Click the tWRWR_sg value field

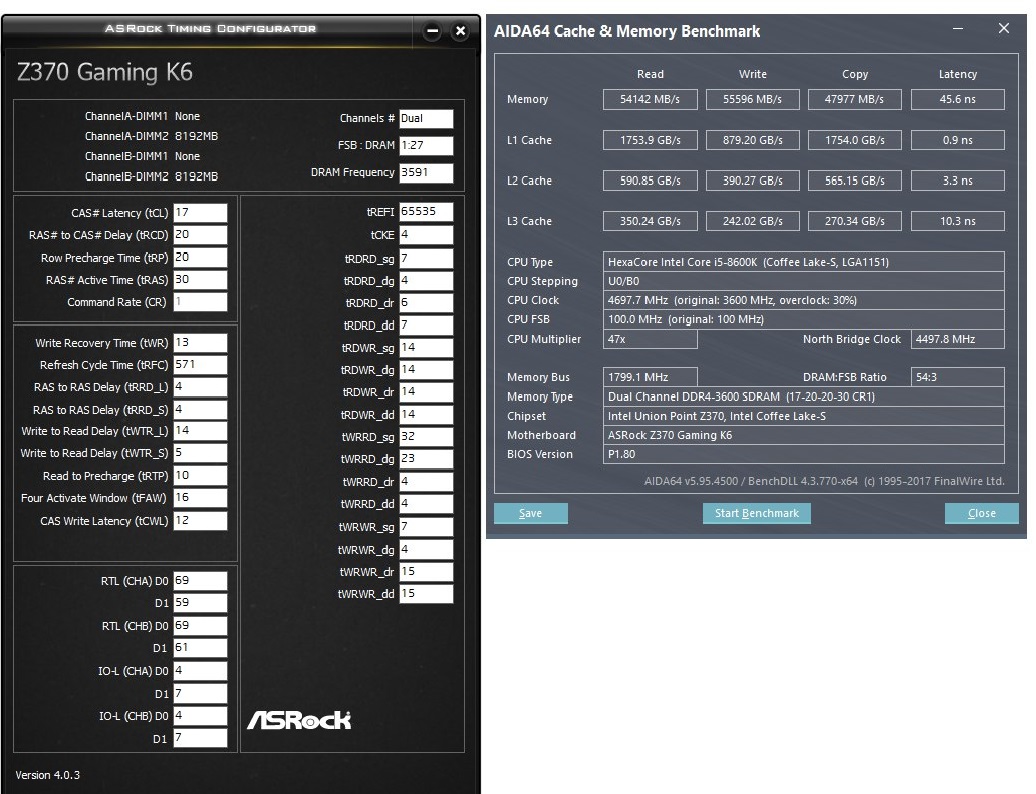(x=426, y=527)
